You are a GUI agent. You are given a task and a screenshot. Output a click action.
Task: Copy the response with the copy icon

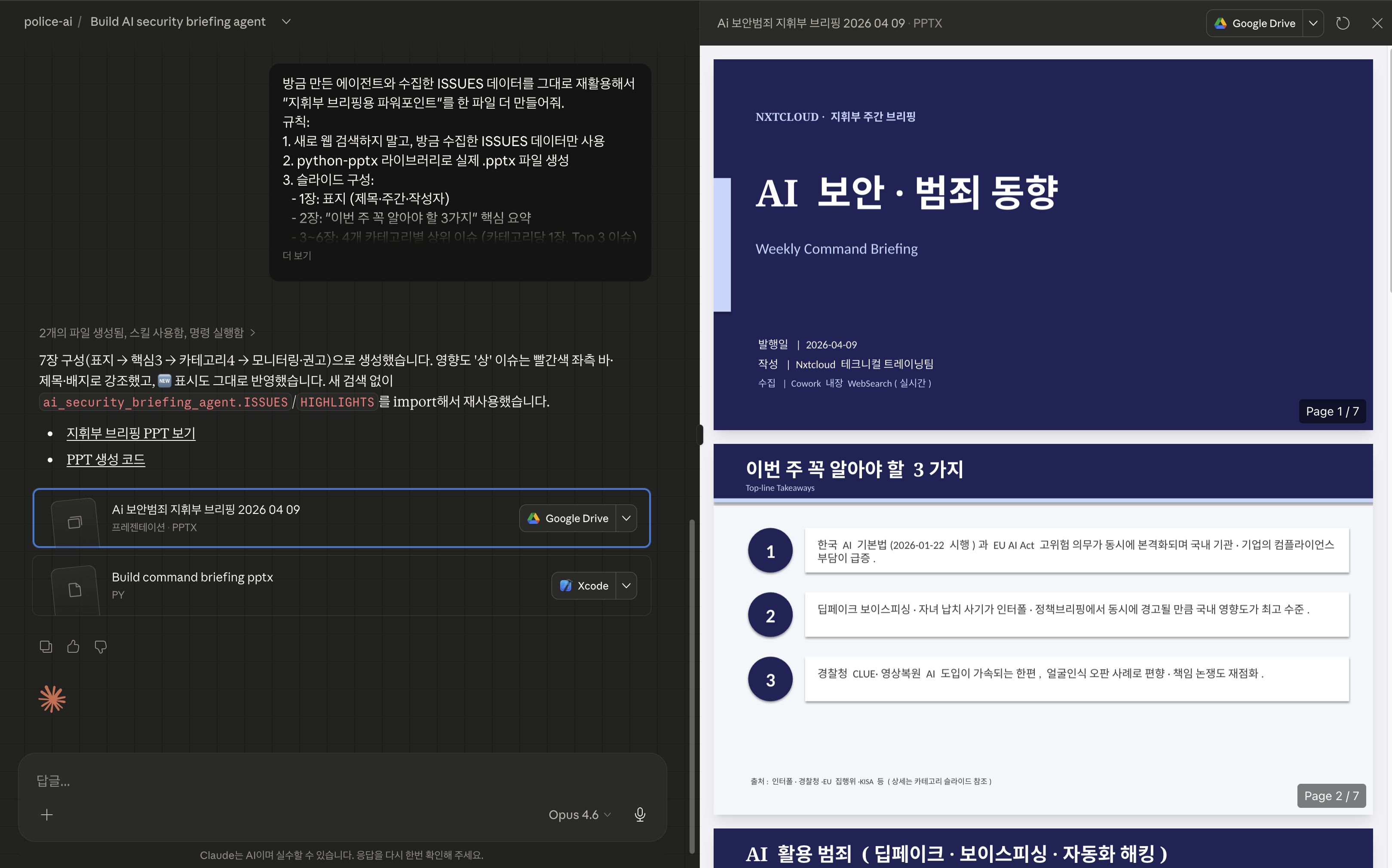tap(46, 646)
